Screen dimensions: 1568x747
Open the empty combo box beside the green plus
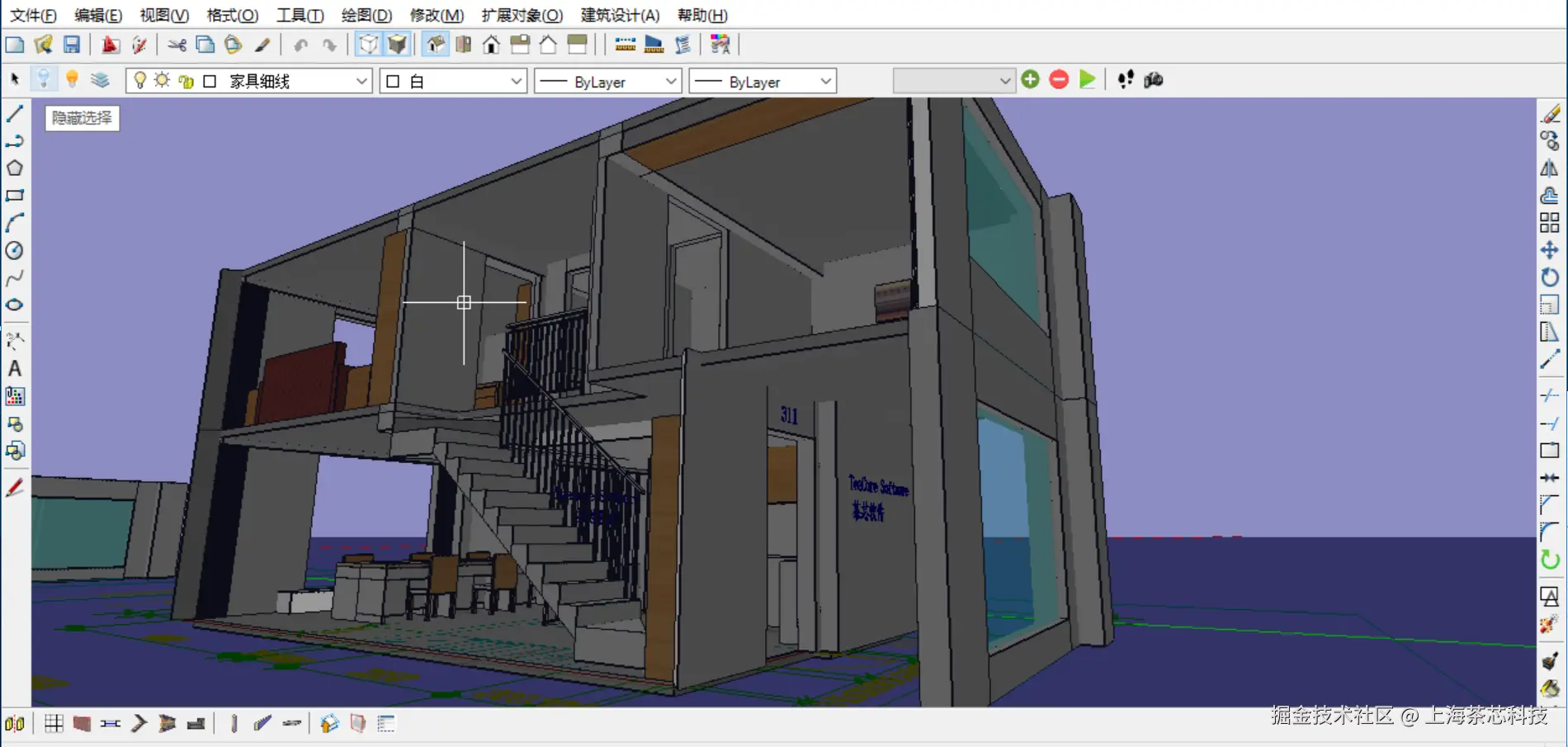pyautogui.click(x=953, y=80)
